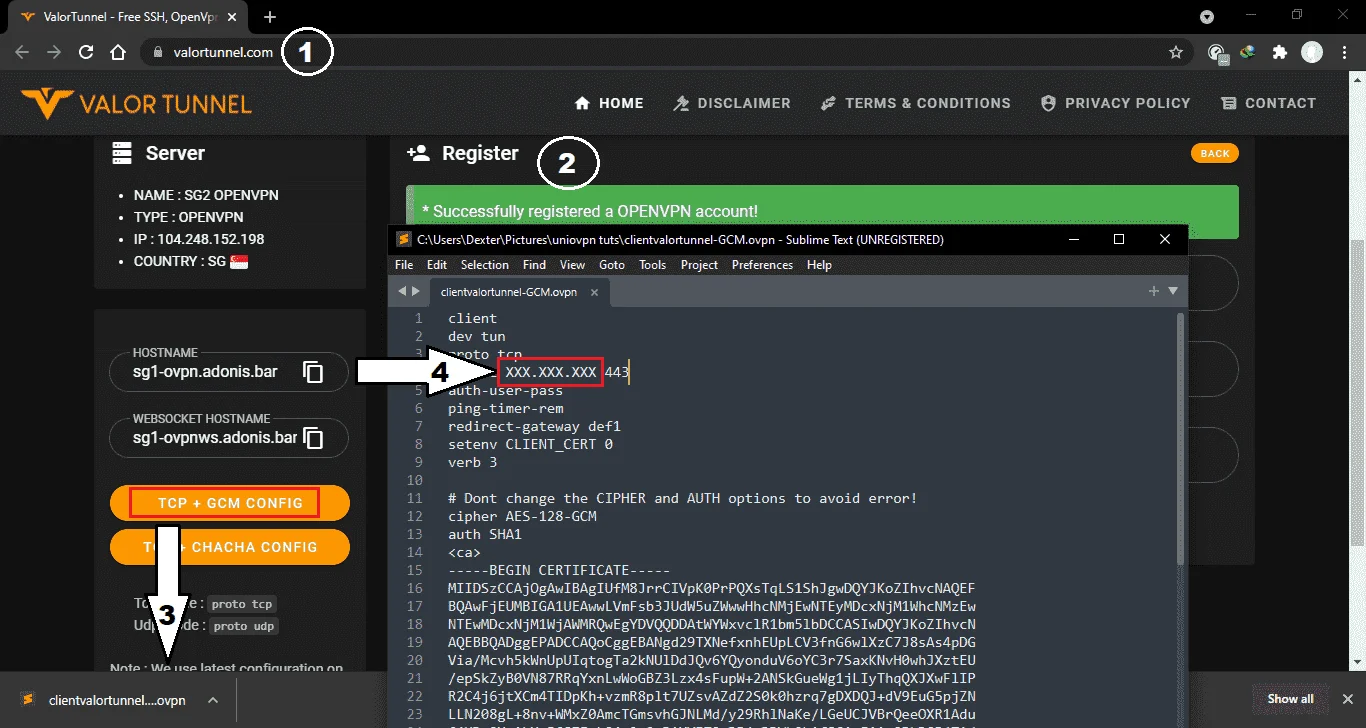Open the Help menu in Sublime Text
Screen dimensions: 1366x728
coord(819,265)
